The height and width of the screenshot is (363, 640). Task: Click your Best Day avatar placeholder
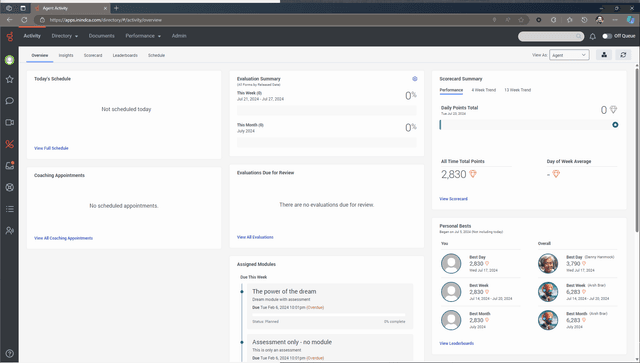pos(451,264)
